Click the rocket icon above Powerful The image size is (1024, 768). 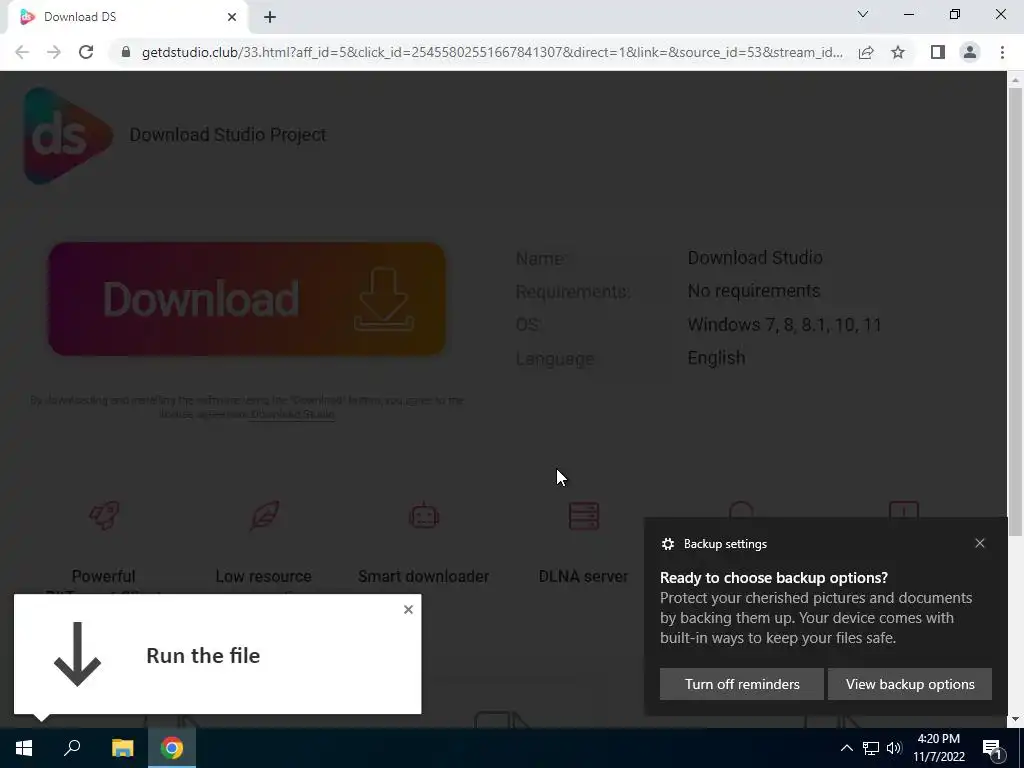pos(104,515)
